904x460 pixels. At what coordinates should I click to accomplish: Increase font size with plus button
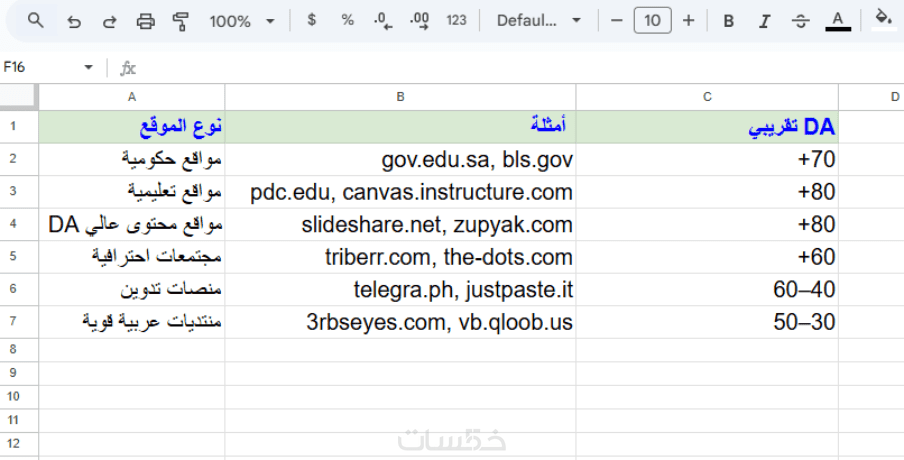(688, 21)
